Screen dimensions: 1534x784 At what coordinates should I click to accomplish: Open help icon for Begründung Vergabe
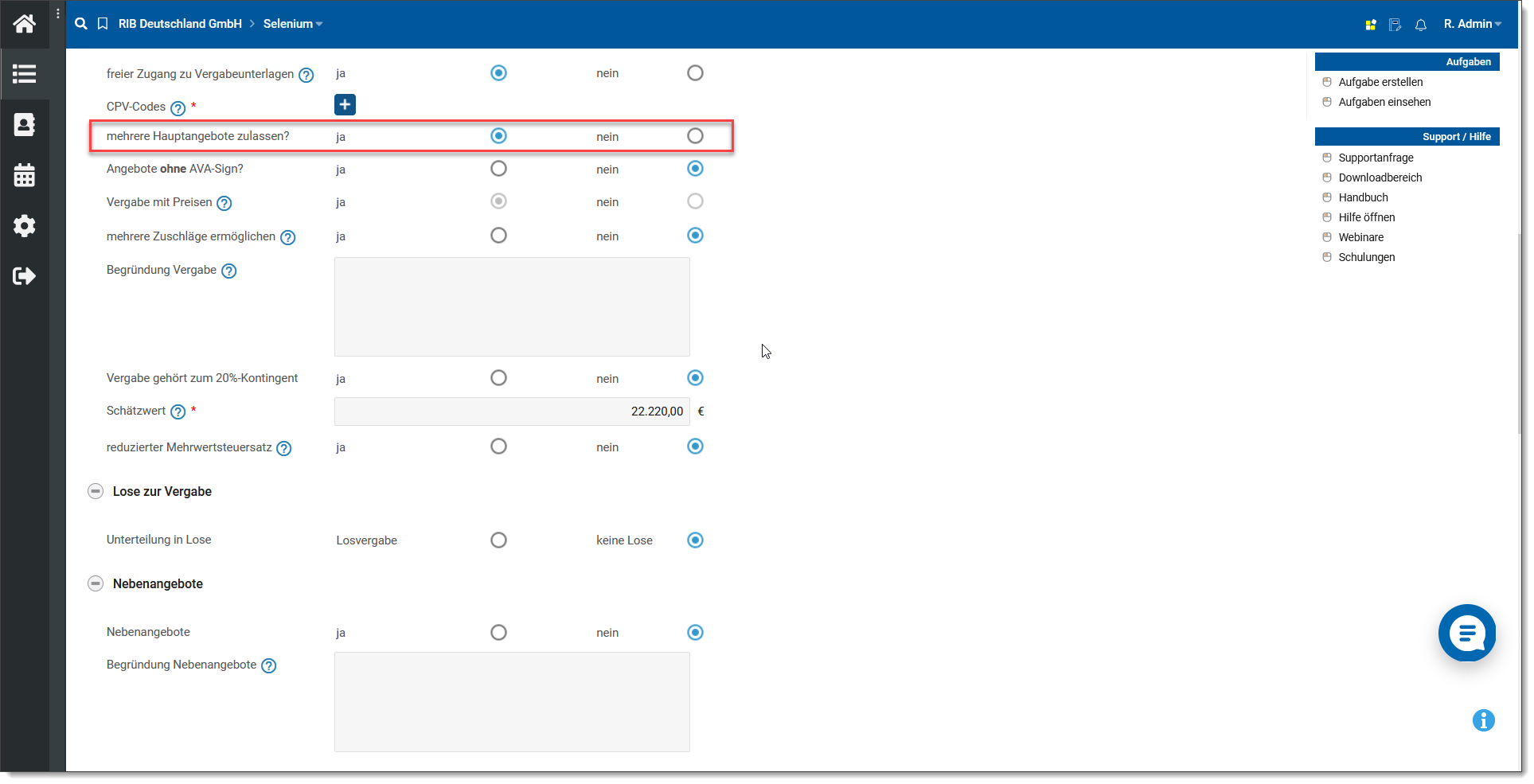point(228,271)
